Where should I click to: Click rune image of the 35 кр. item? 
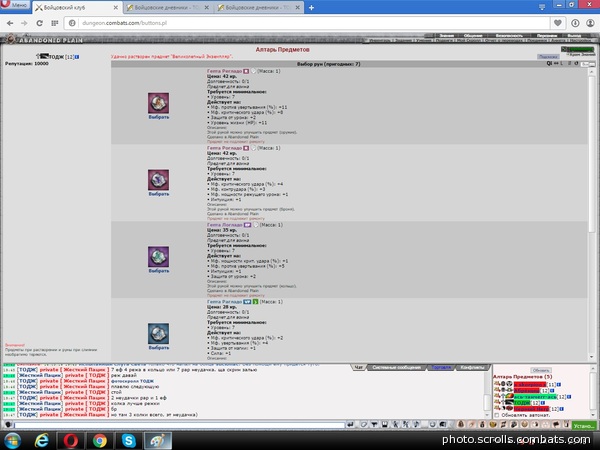tap(158, 257)
